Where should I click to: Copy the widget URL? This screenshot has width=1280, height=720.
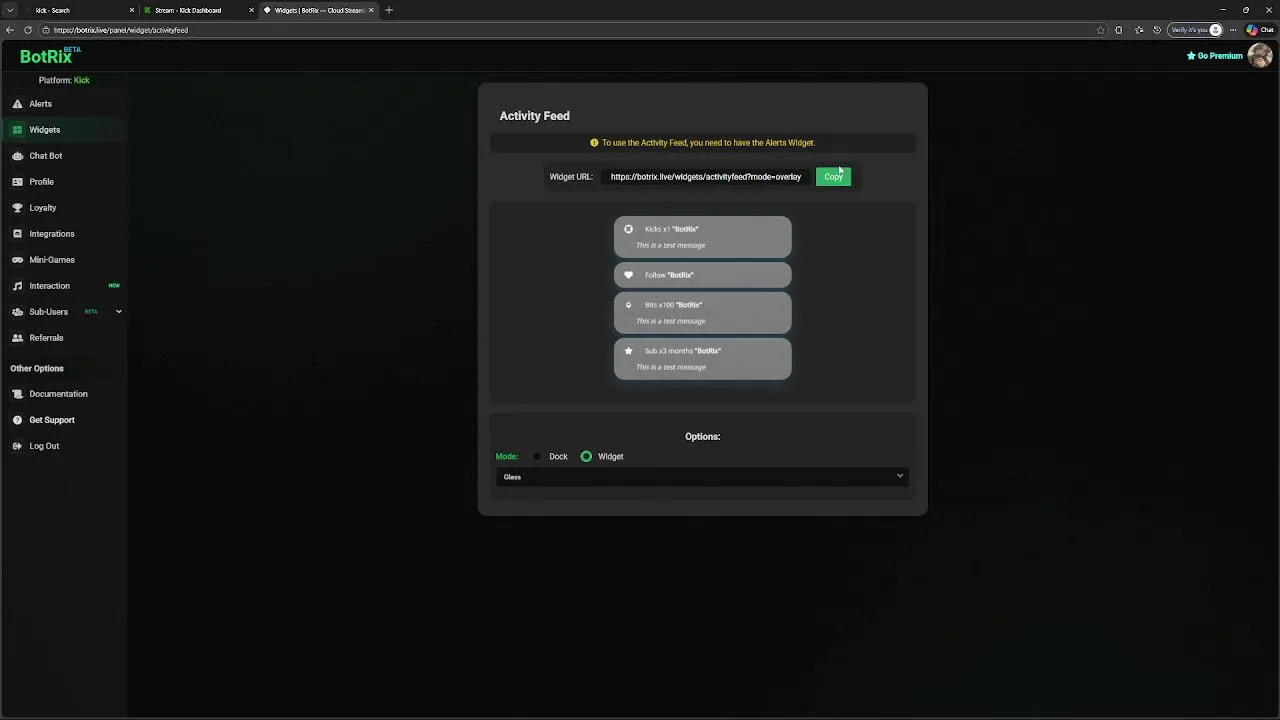click(x=833, y=177)
